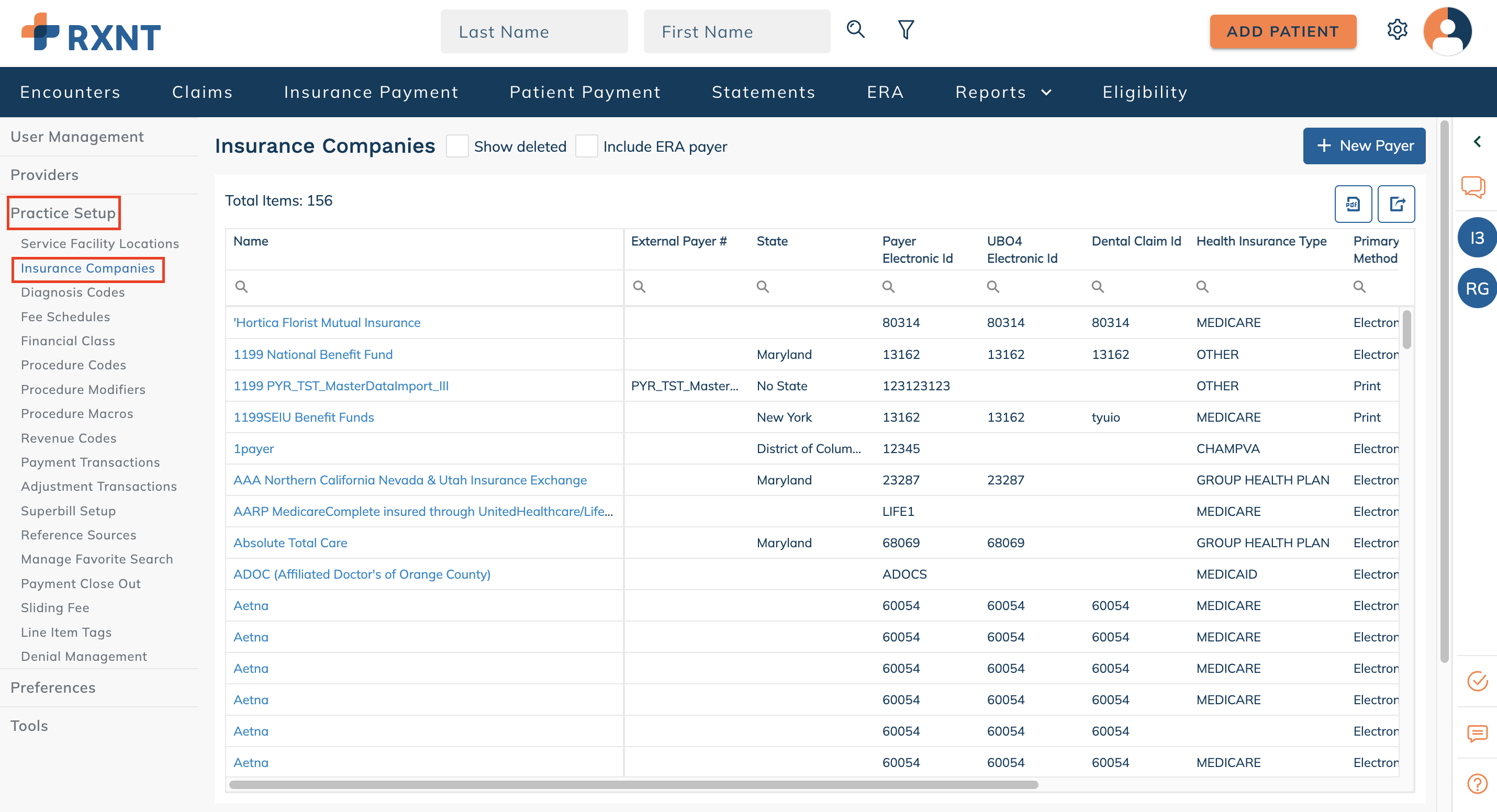The width and height of the screenshot is (1497, 812).
Task: Click the export grid data icon
Action: [x=1397, y=204]
